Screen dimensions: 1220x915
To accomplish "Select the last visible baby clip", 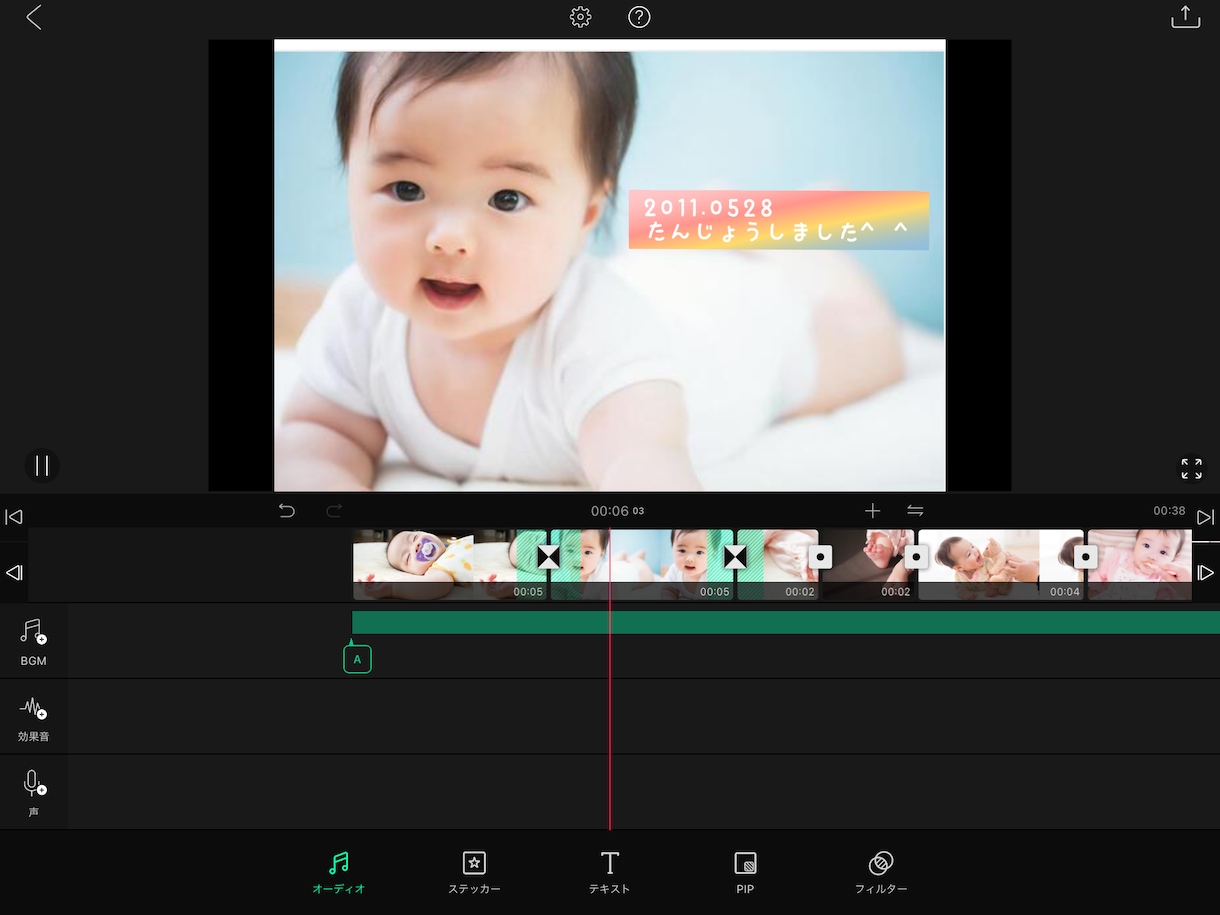I will click(x=1140, y=565).
